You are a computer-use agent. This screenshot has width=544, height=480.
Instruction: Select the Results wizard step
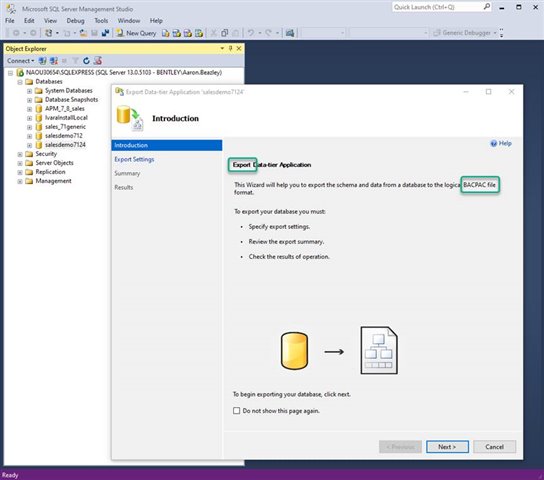click(x=124, y=187)
